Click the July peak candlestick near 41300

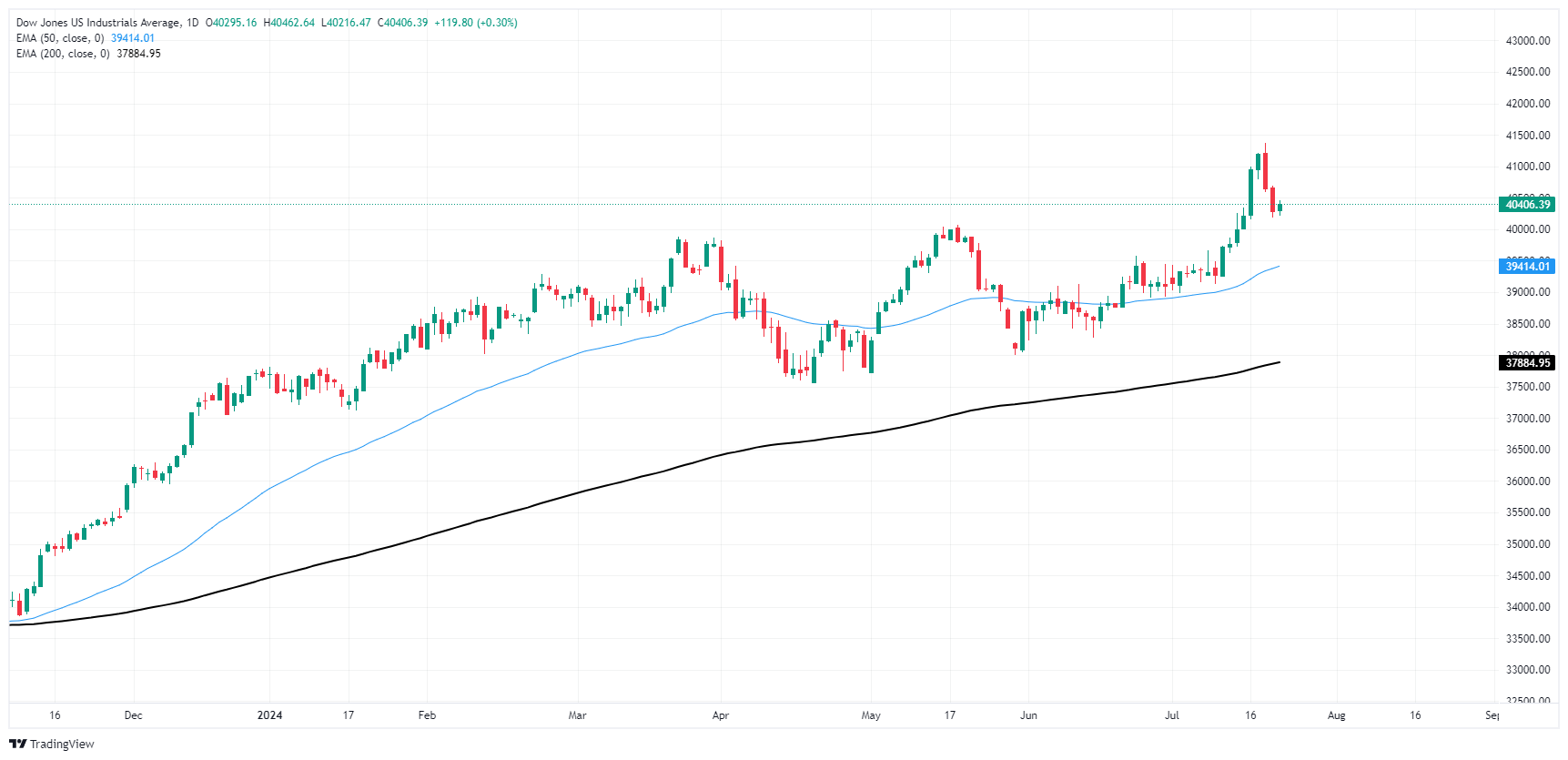coord(1265,168)
